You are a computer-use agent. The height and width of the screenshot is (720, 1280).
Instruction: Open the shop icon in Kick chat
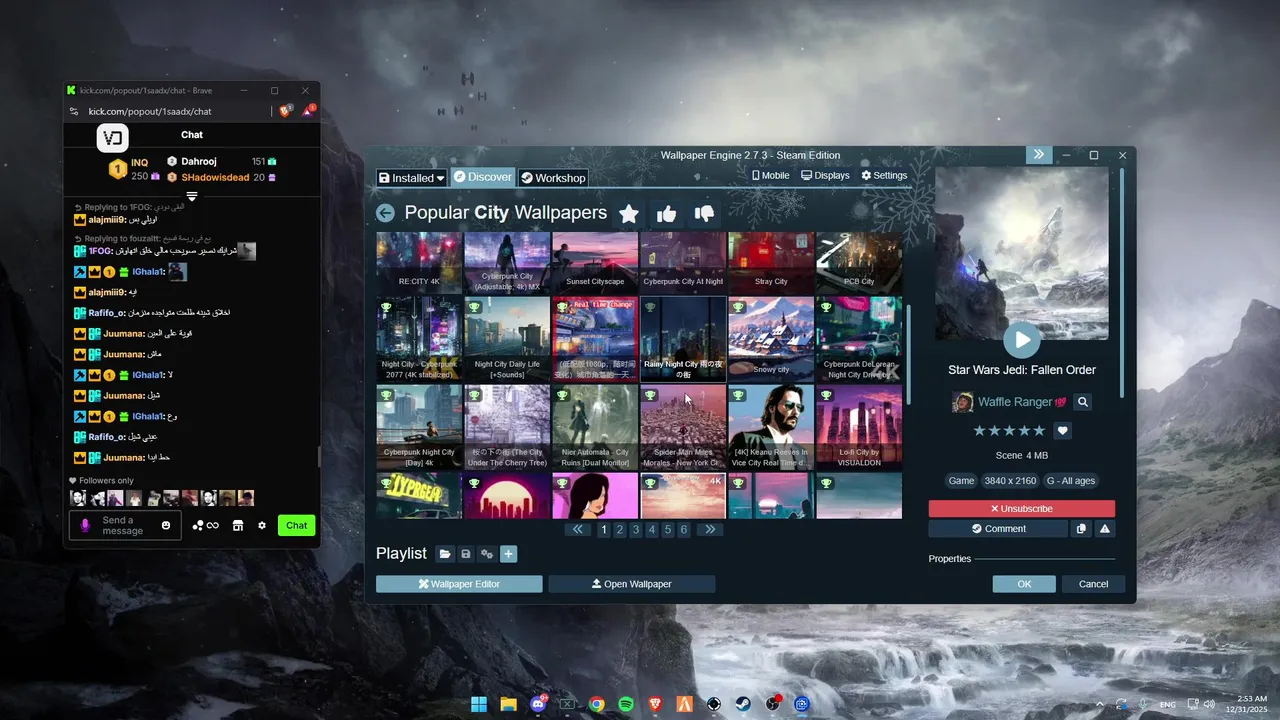pyautogui.click(x=238, y=525)
